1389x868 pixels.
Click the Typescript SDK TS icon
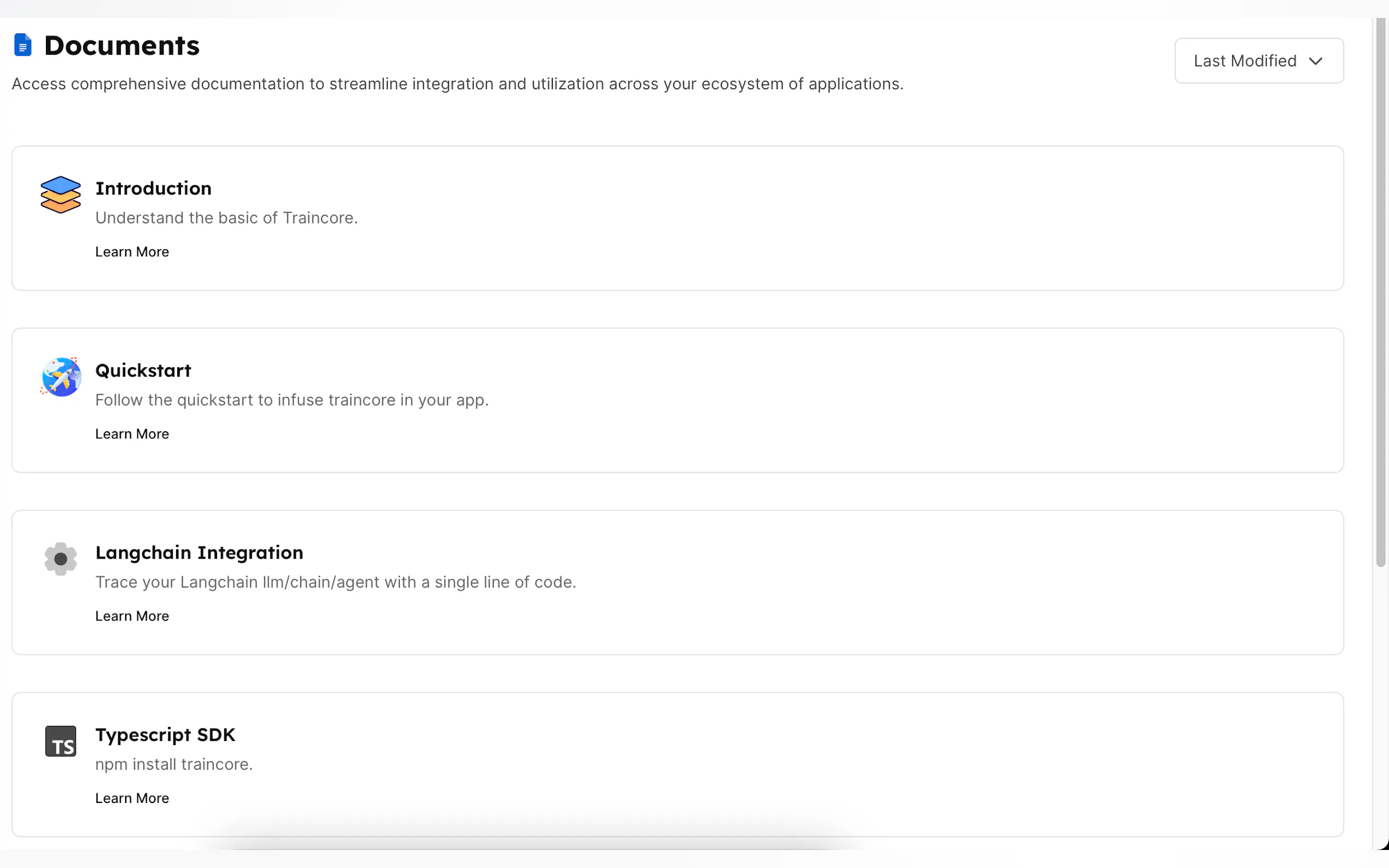(60, 741)
